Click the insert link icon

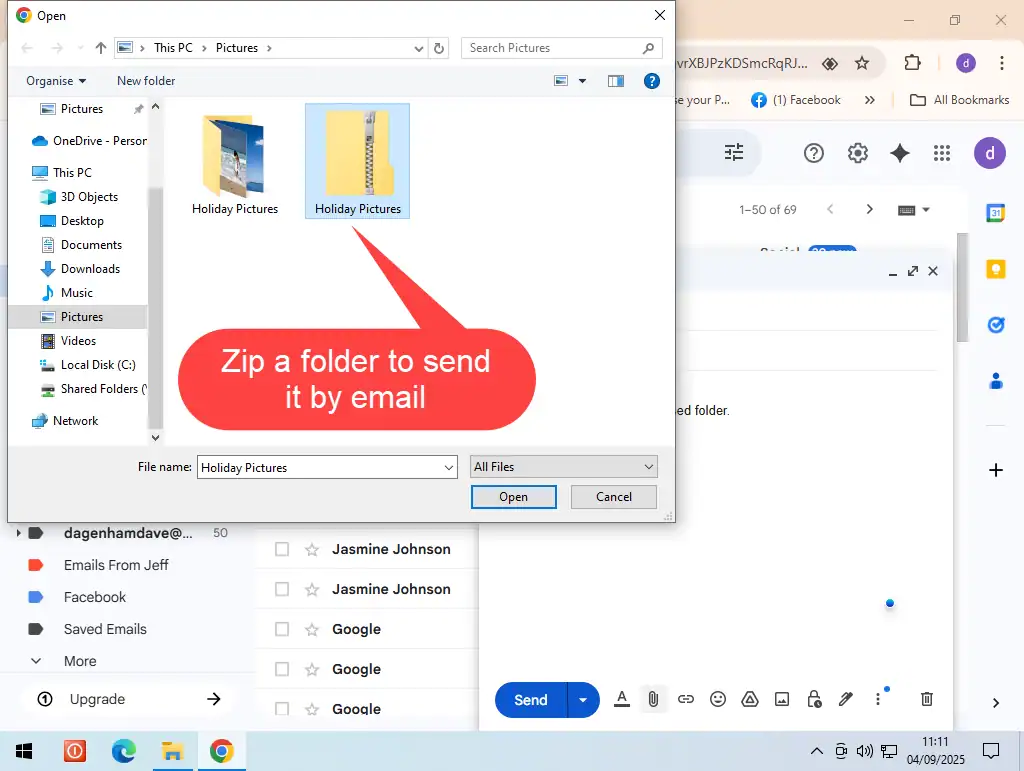pyautogui.click(x=685, y=700)
